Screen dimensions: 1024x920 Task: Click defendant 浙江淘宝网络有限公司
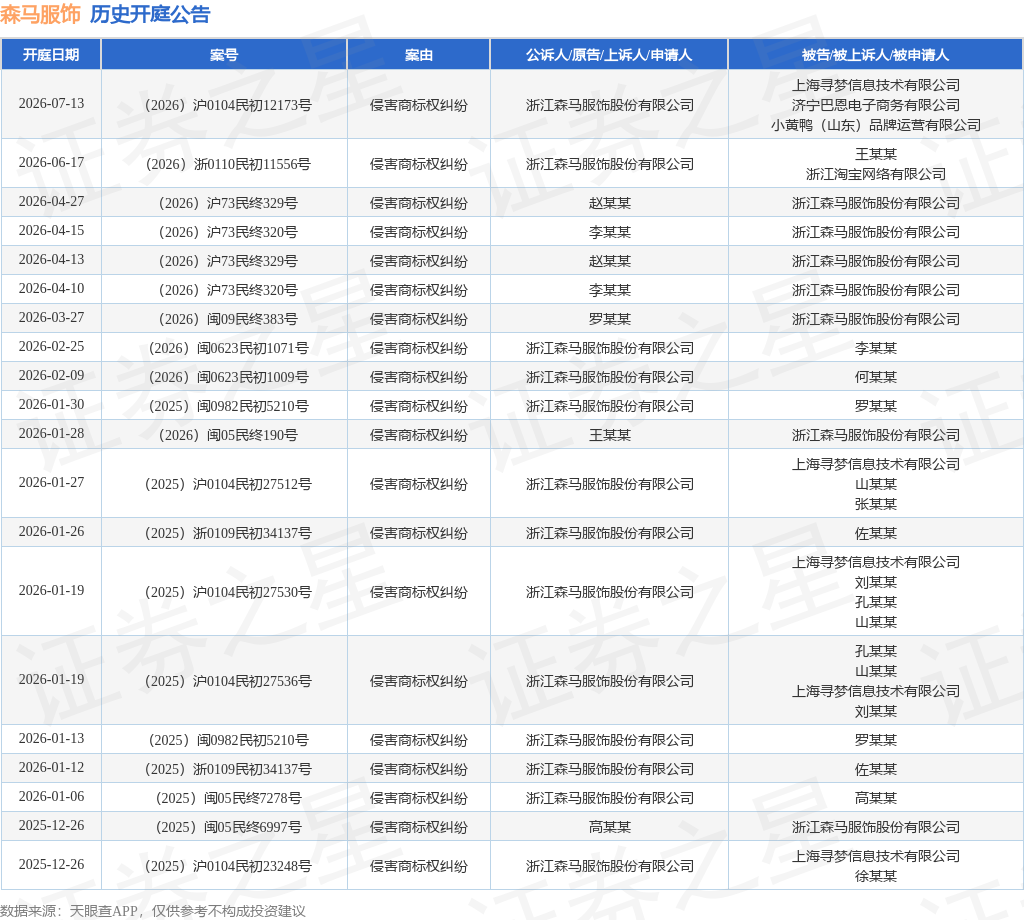pos(876,174)
